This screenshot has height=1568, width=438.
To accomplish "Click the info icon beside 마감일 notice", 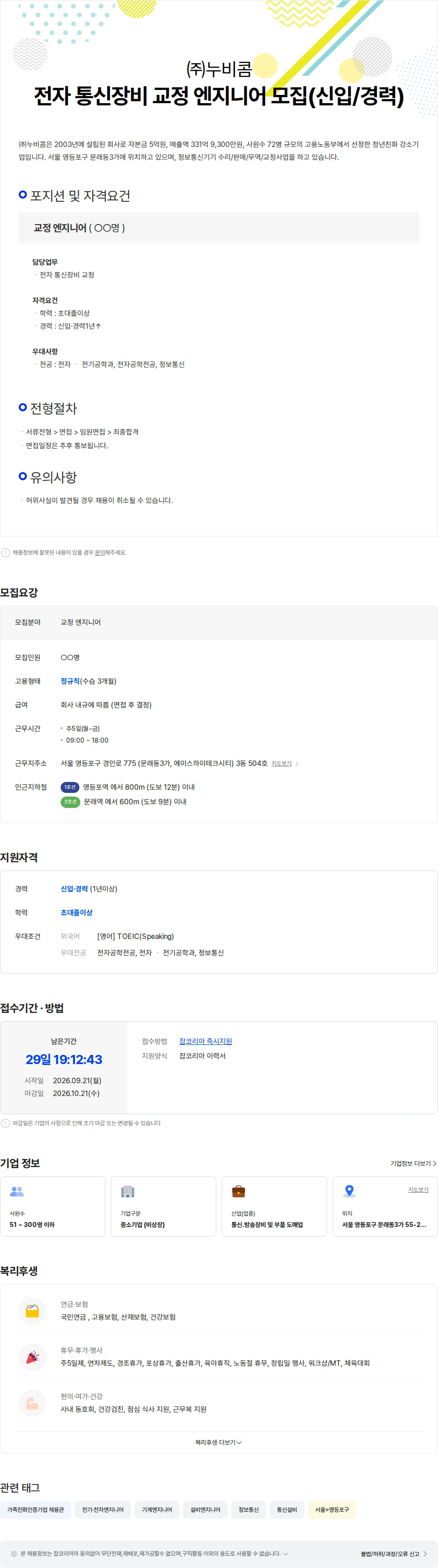I will (x=5, y=1123).
